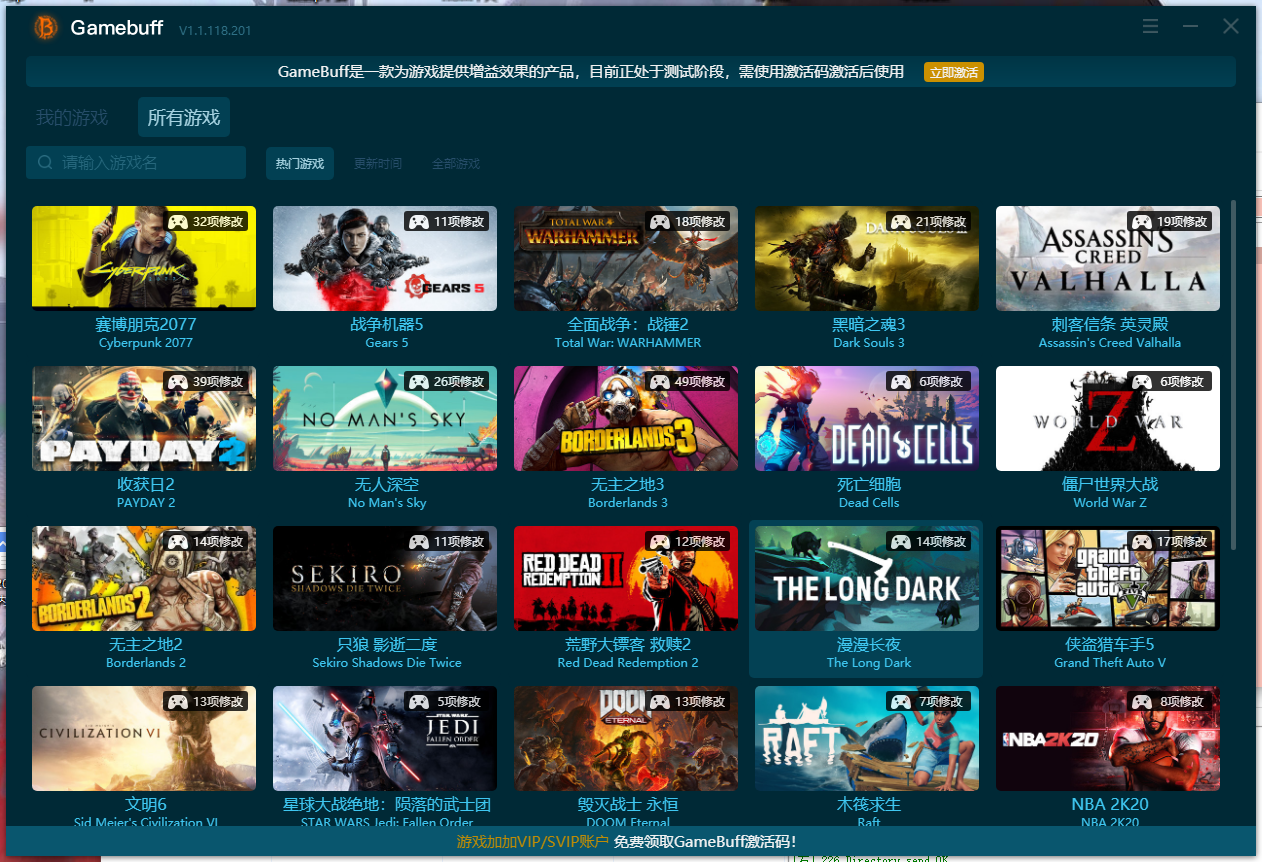Click the gamepad icon on Cyberpunk 2077 card
Image resolution: width=1262 pixels, height=862 pixels.
[x=177, y=221]
